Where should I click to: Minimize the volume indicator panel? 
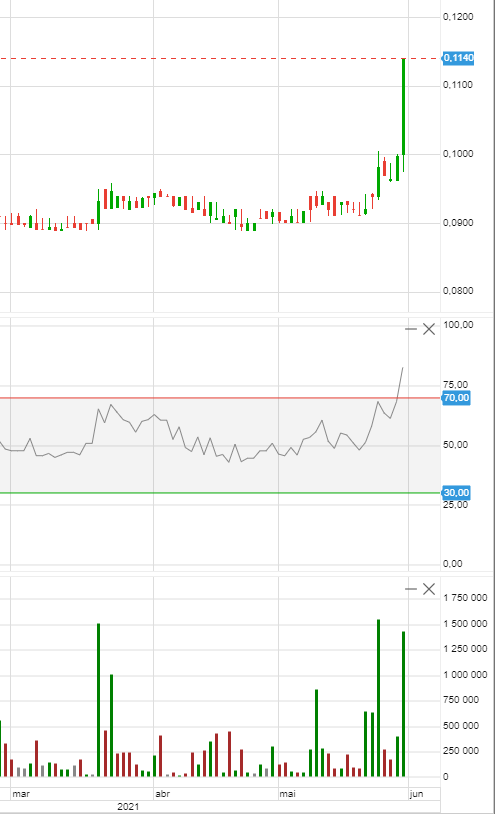(x=411, y=589)
